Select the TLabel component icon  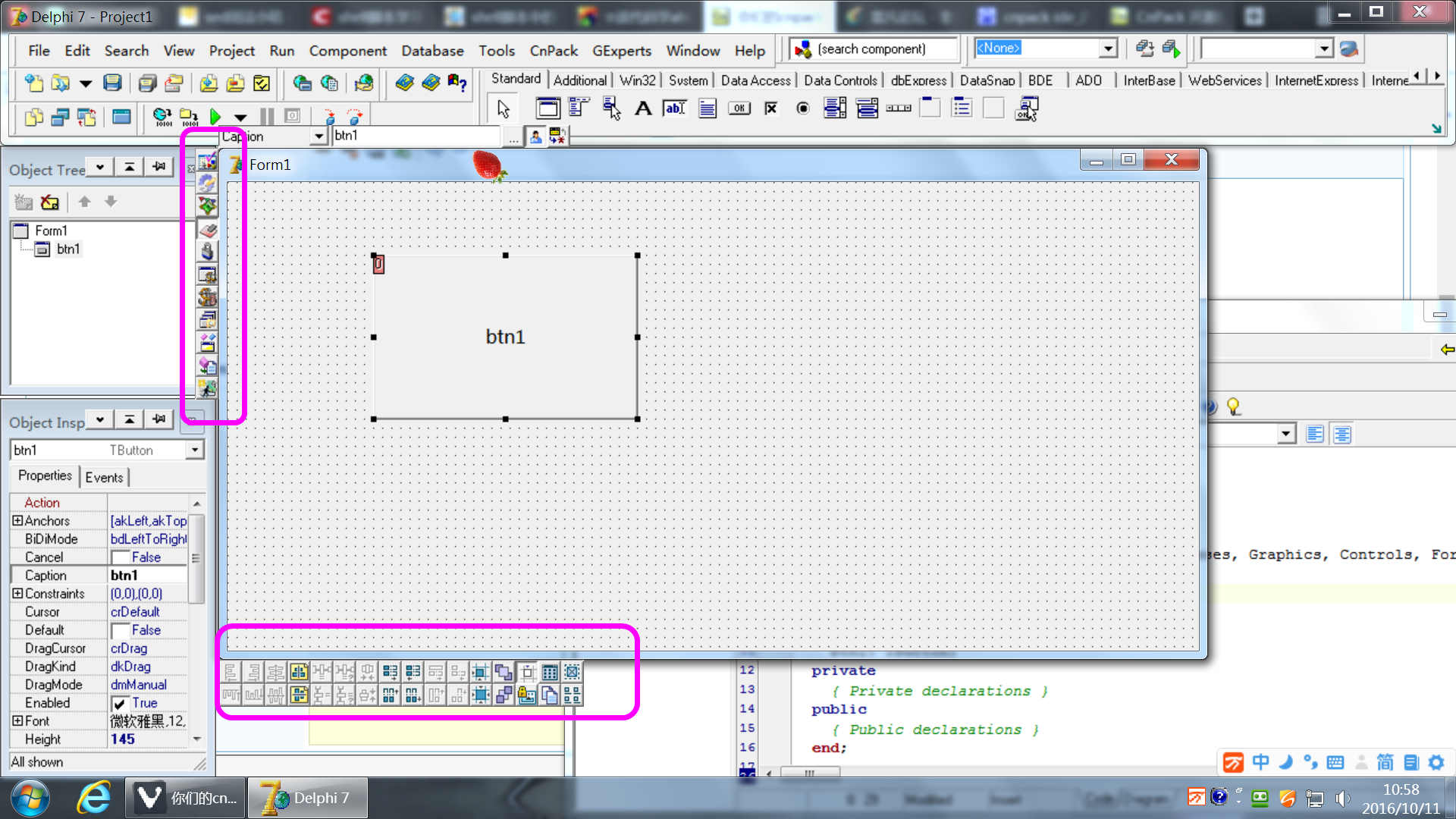pos(643,108)
